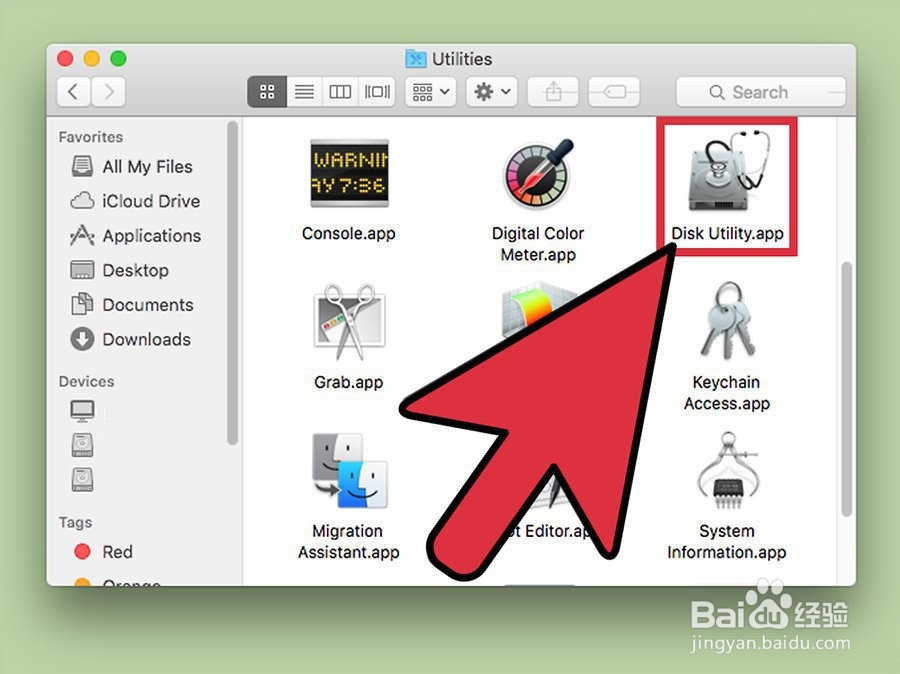
Task: Click into the Search field
Action: [761, 92]
